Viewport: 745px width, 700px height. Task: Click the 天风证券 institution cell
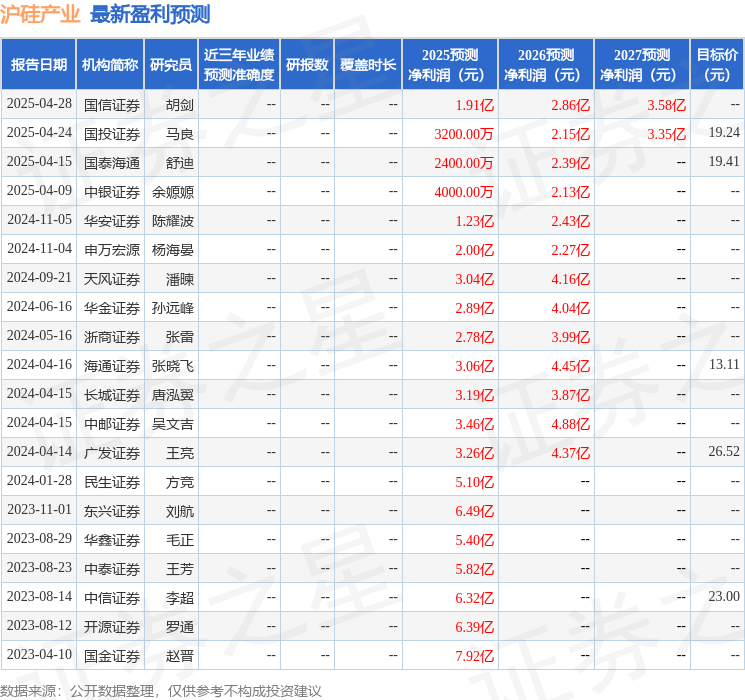point(112,279)
